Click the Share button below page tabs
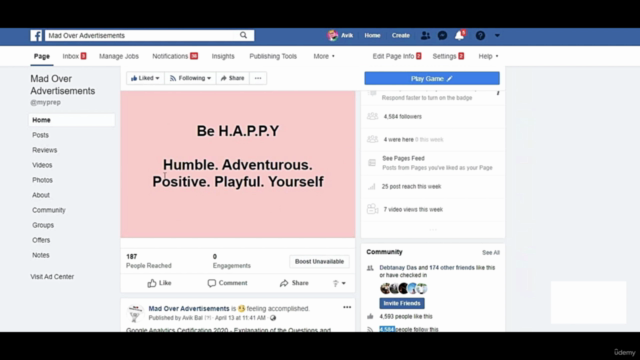 (232, 78)
